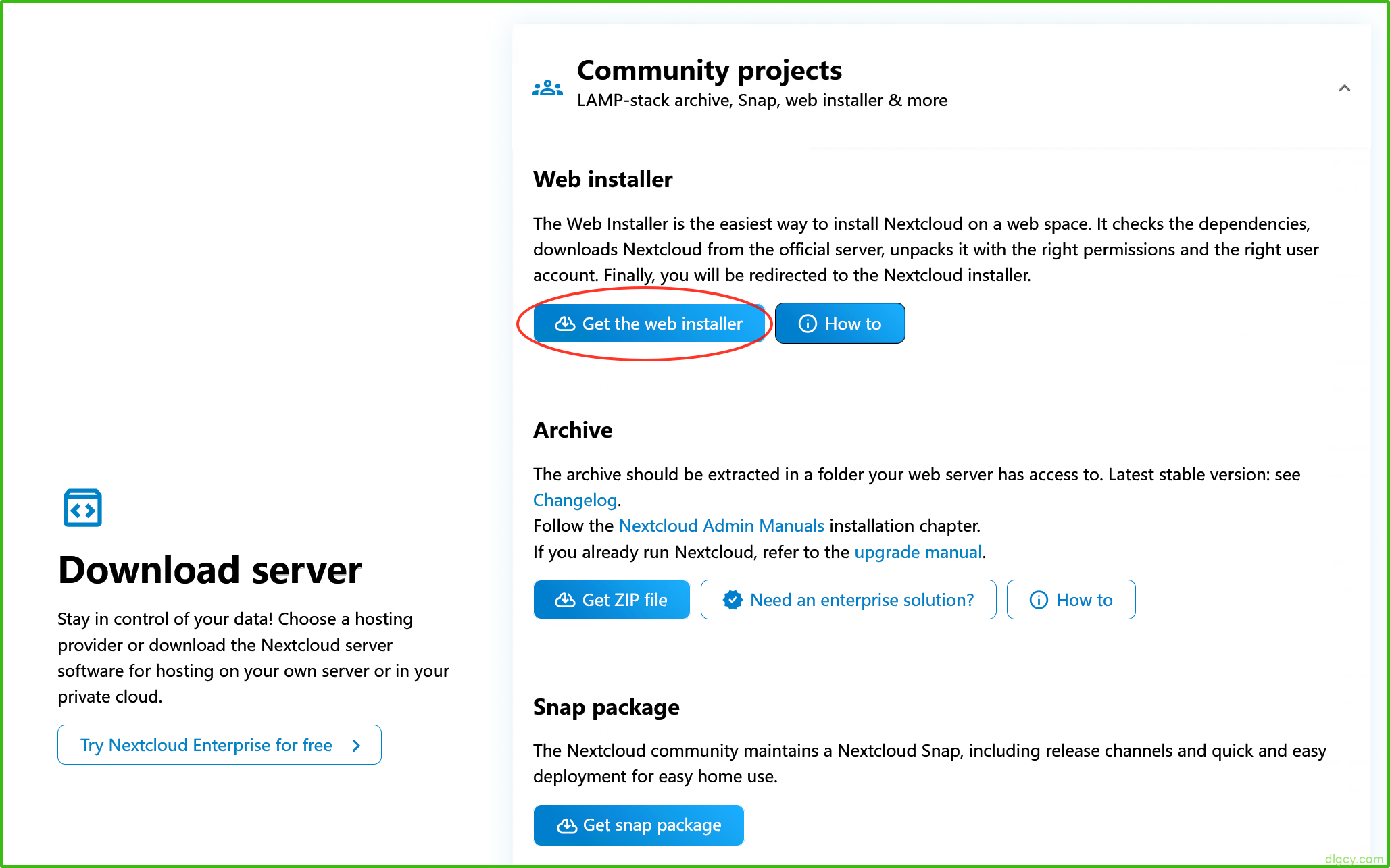
Task: Click the cloud icon on Get snap package
Action: coord(566,825)
